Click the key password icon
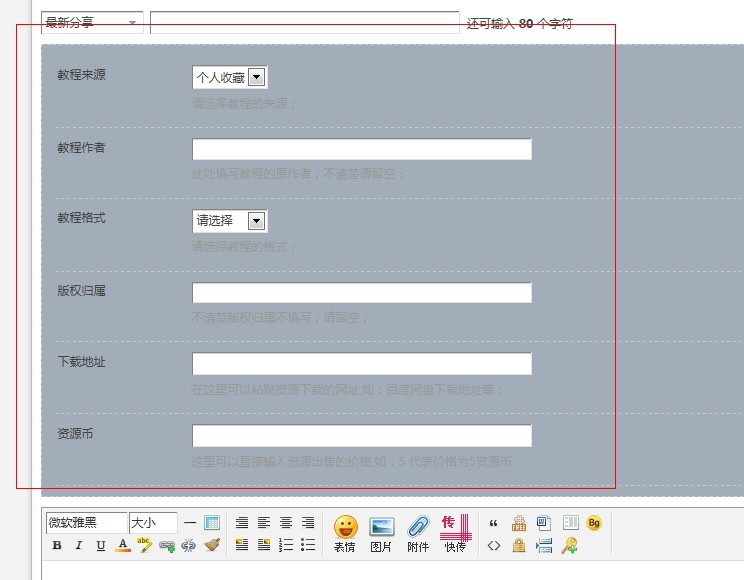Image resolution: width=744 pixels, height=580 pixels. point(569,545)
